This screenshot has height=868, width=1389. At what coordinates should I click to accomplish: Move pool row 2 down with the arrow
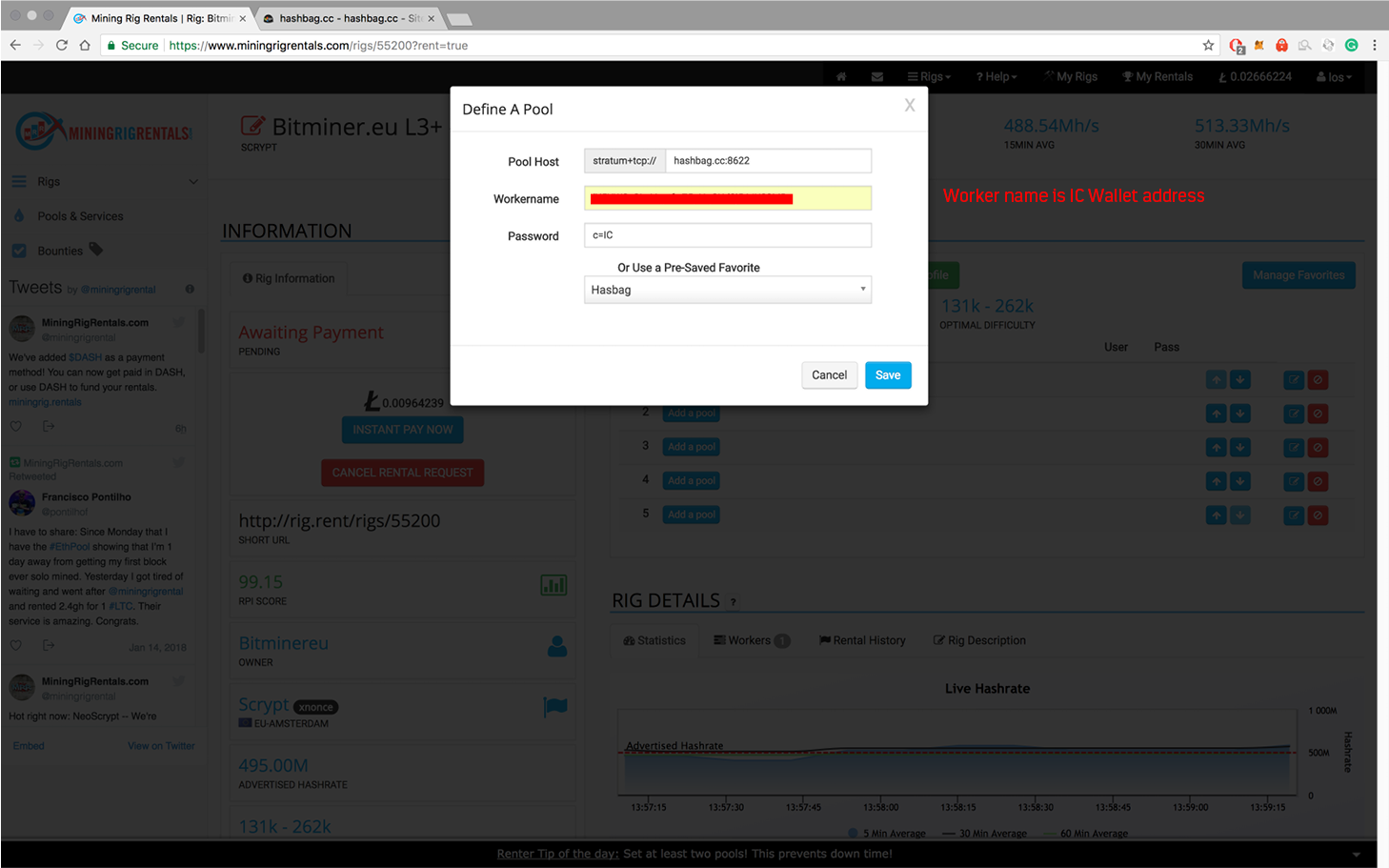coord(1239,414)
